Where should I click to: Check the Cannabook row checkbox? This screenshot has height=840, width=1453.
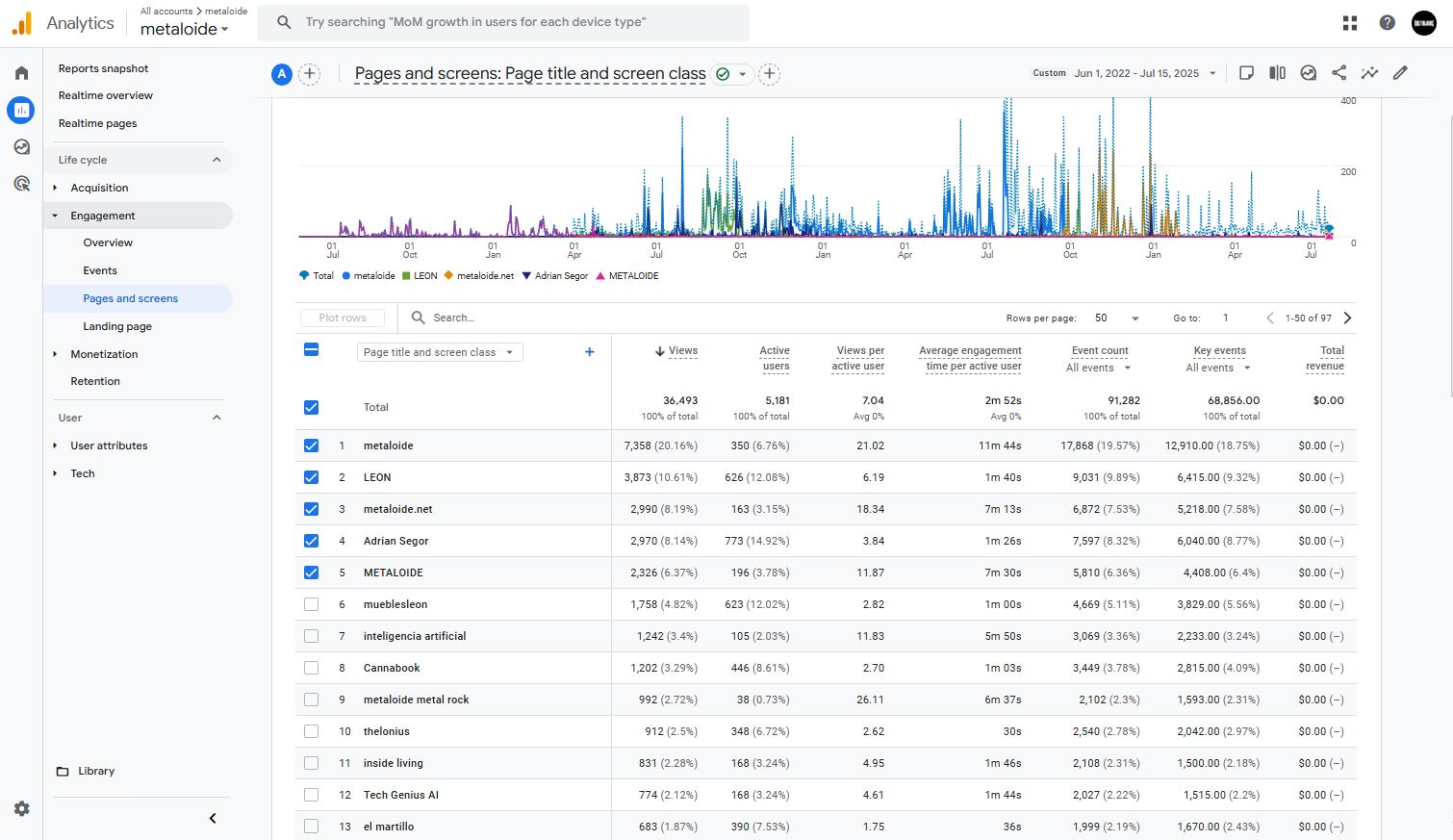point(311,668)
